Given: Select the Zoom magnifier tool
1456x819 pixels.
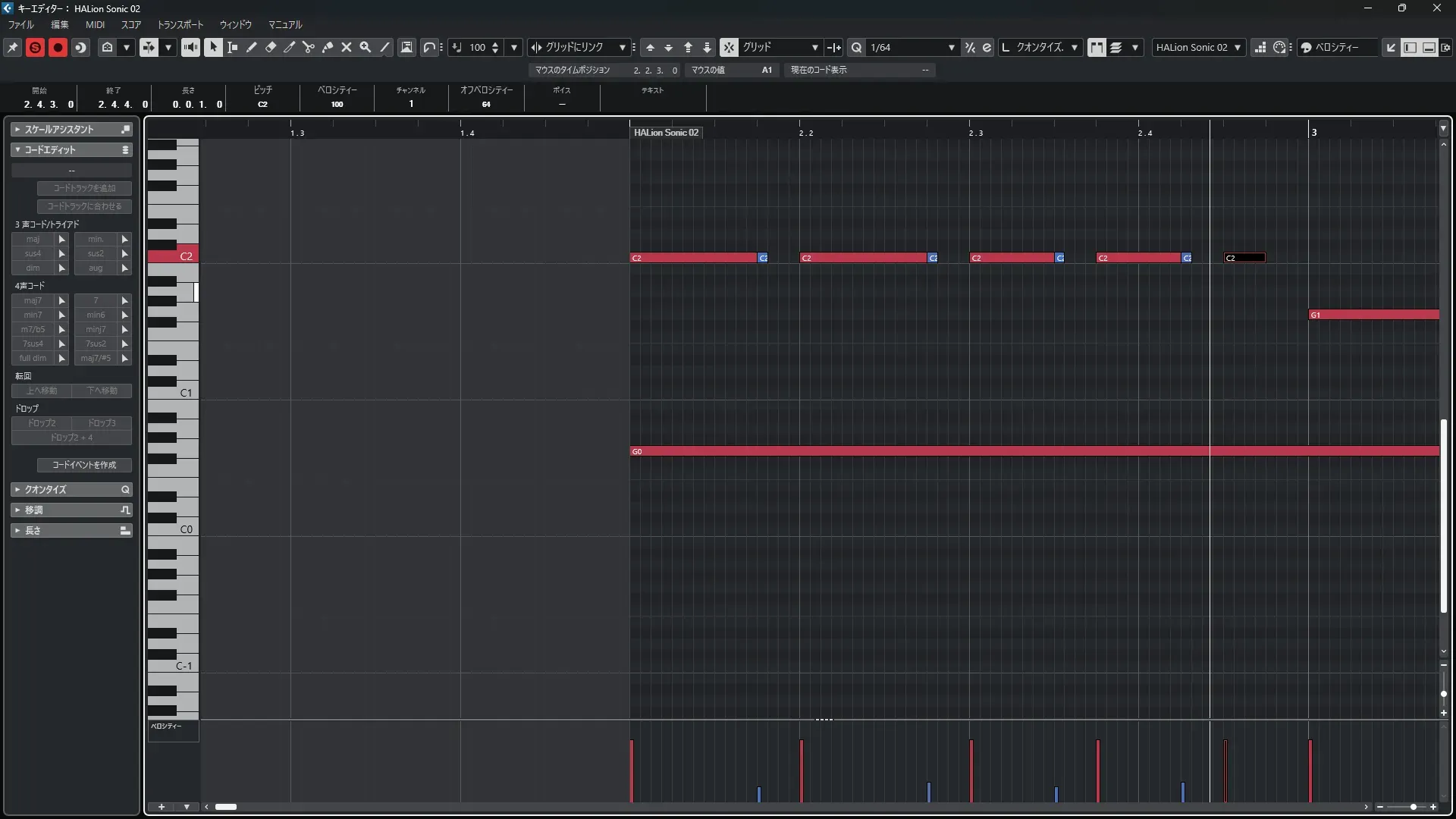Looking at the screenshot, I should (x=366, y=47).
